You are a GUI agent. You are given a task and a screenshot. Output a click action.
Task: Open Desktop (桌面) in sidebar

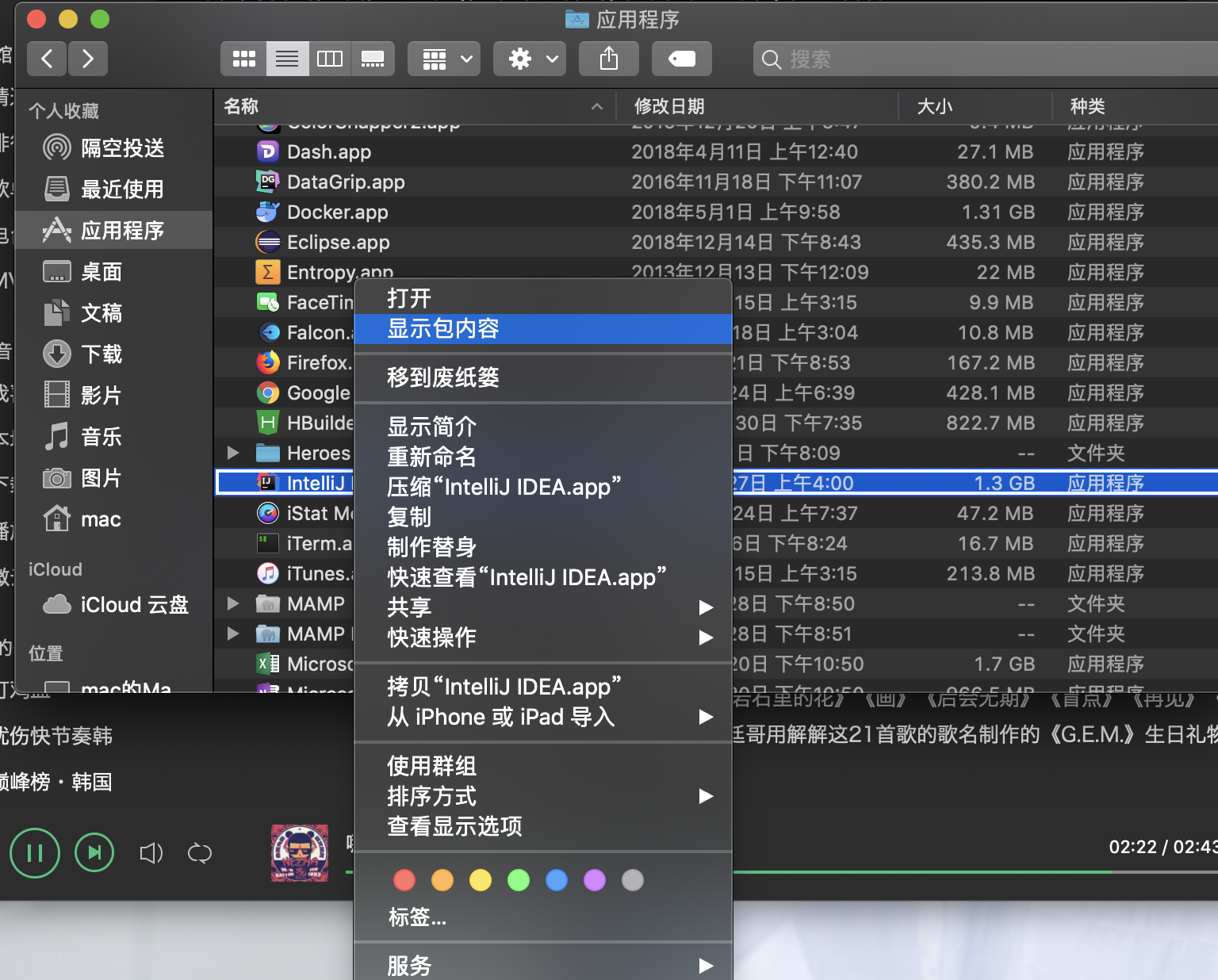tap(113, 272)
